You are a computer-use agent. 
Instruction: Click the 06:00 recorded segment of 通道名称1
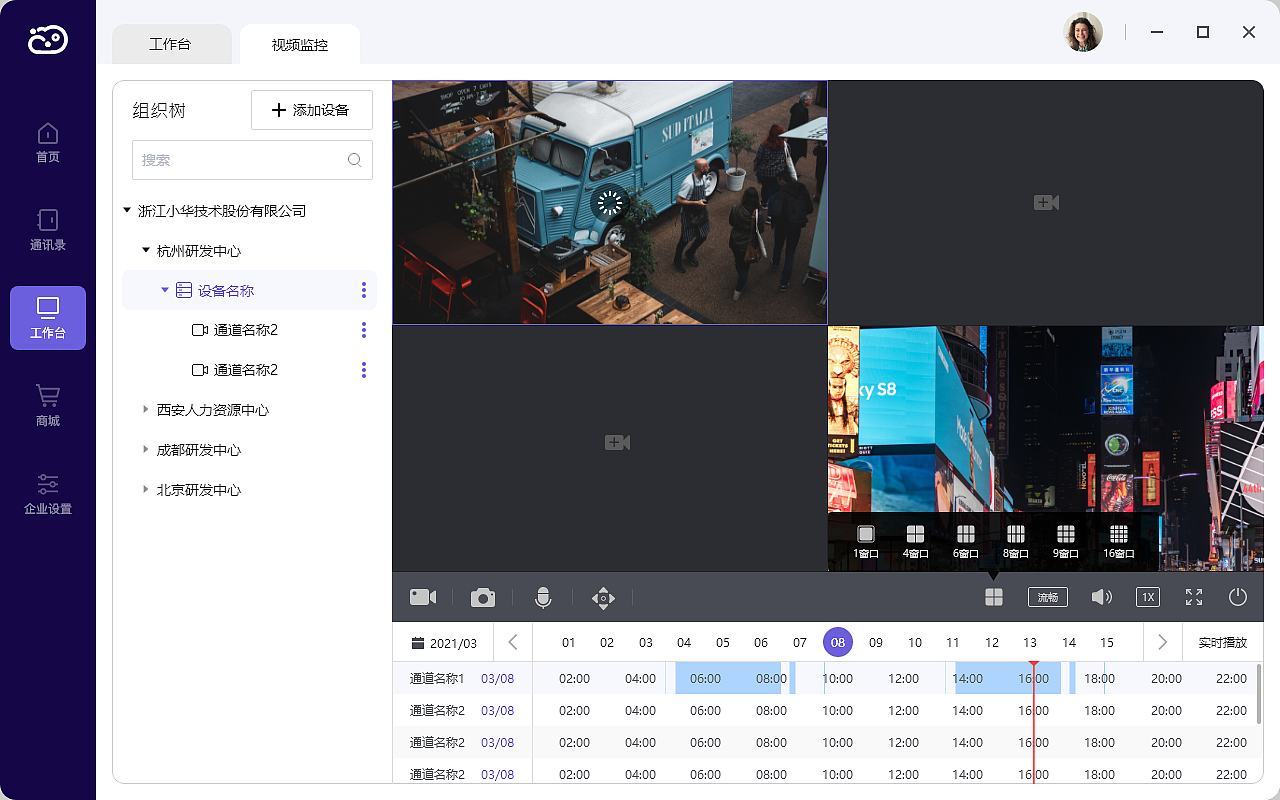728,678
